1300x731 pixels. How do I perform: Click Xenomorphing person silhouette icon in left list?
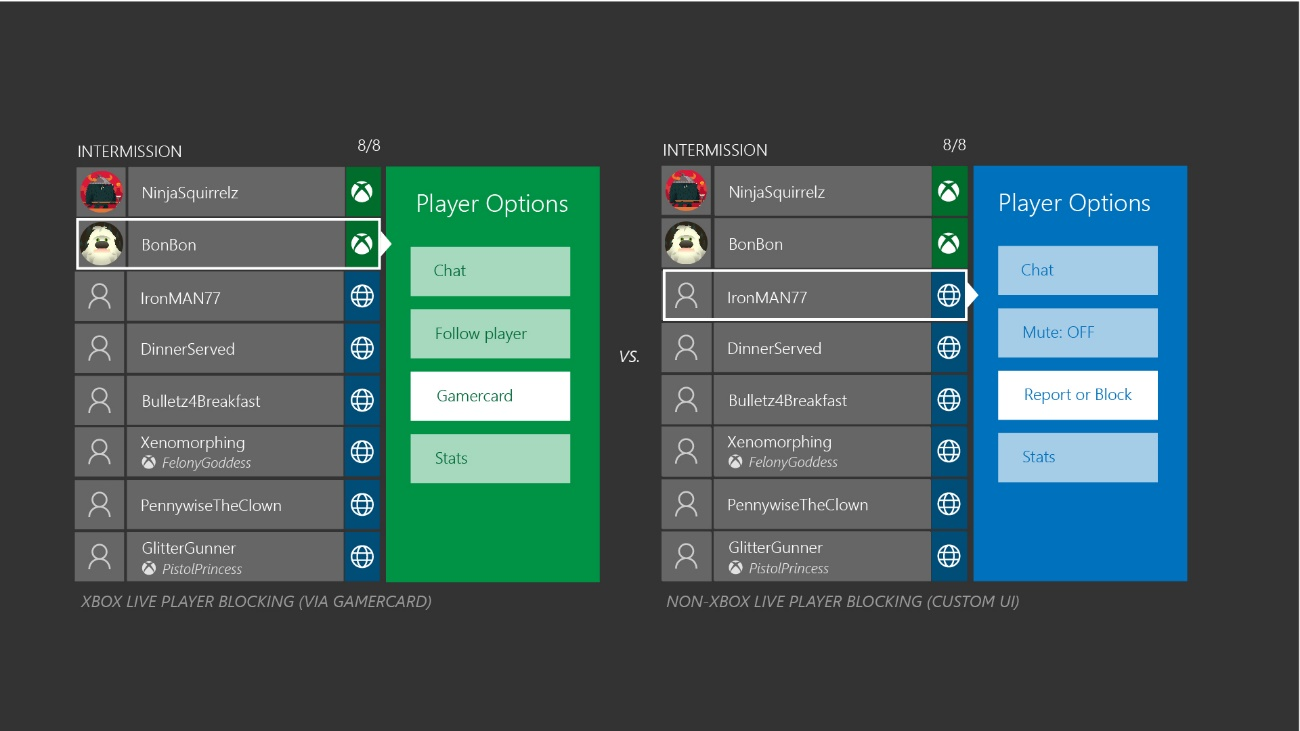[x=99, y=452]
